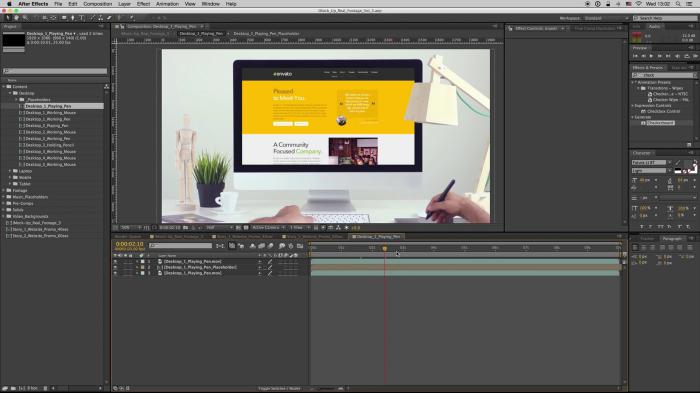Select the Zoom magnifier tool
This screenshot has width=700, height=393.
coord(25,18)
